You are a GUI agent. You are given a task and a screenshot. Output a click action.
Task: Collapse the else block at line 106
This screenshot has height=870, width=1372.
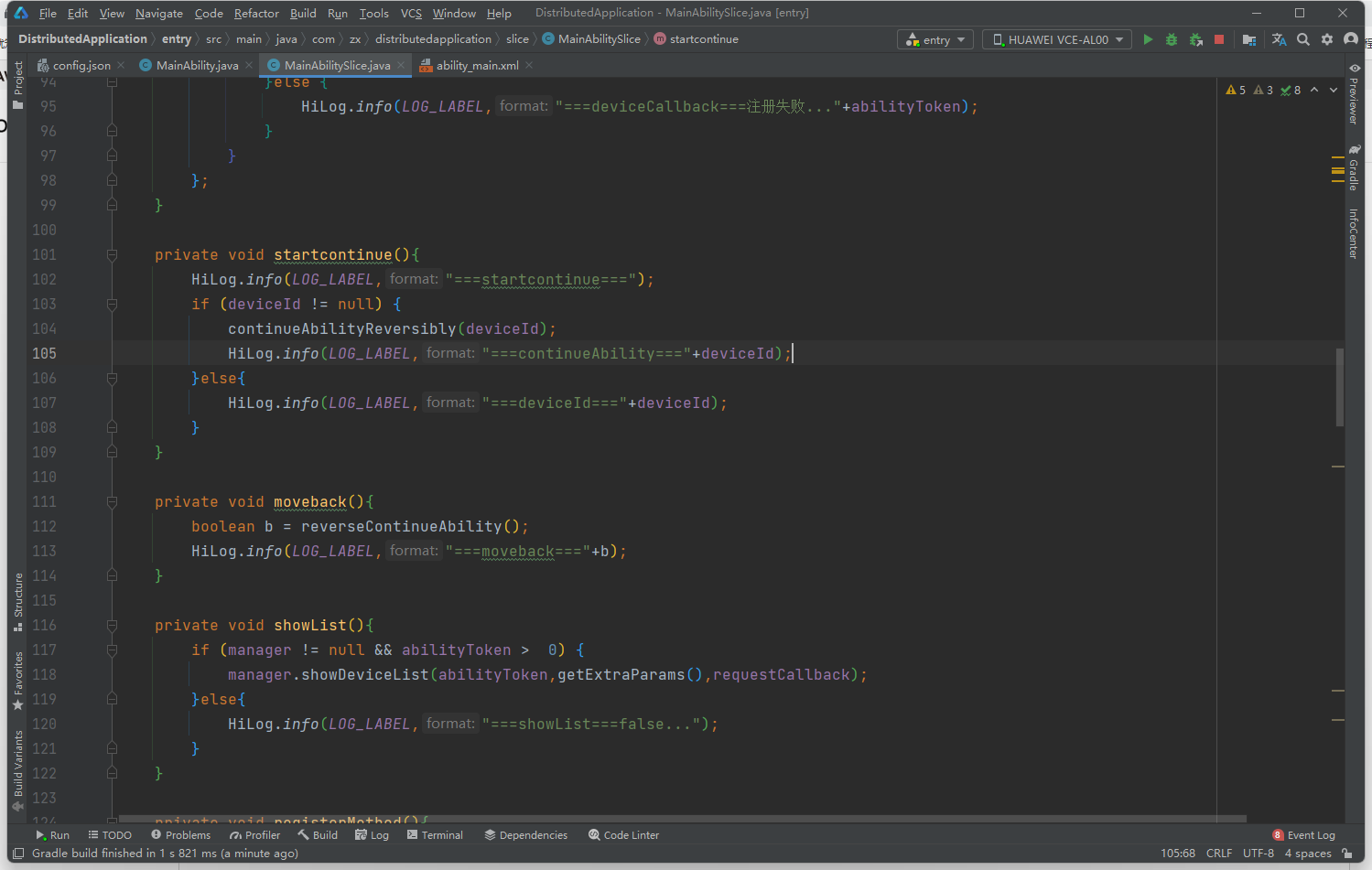tap(112, 379)
